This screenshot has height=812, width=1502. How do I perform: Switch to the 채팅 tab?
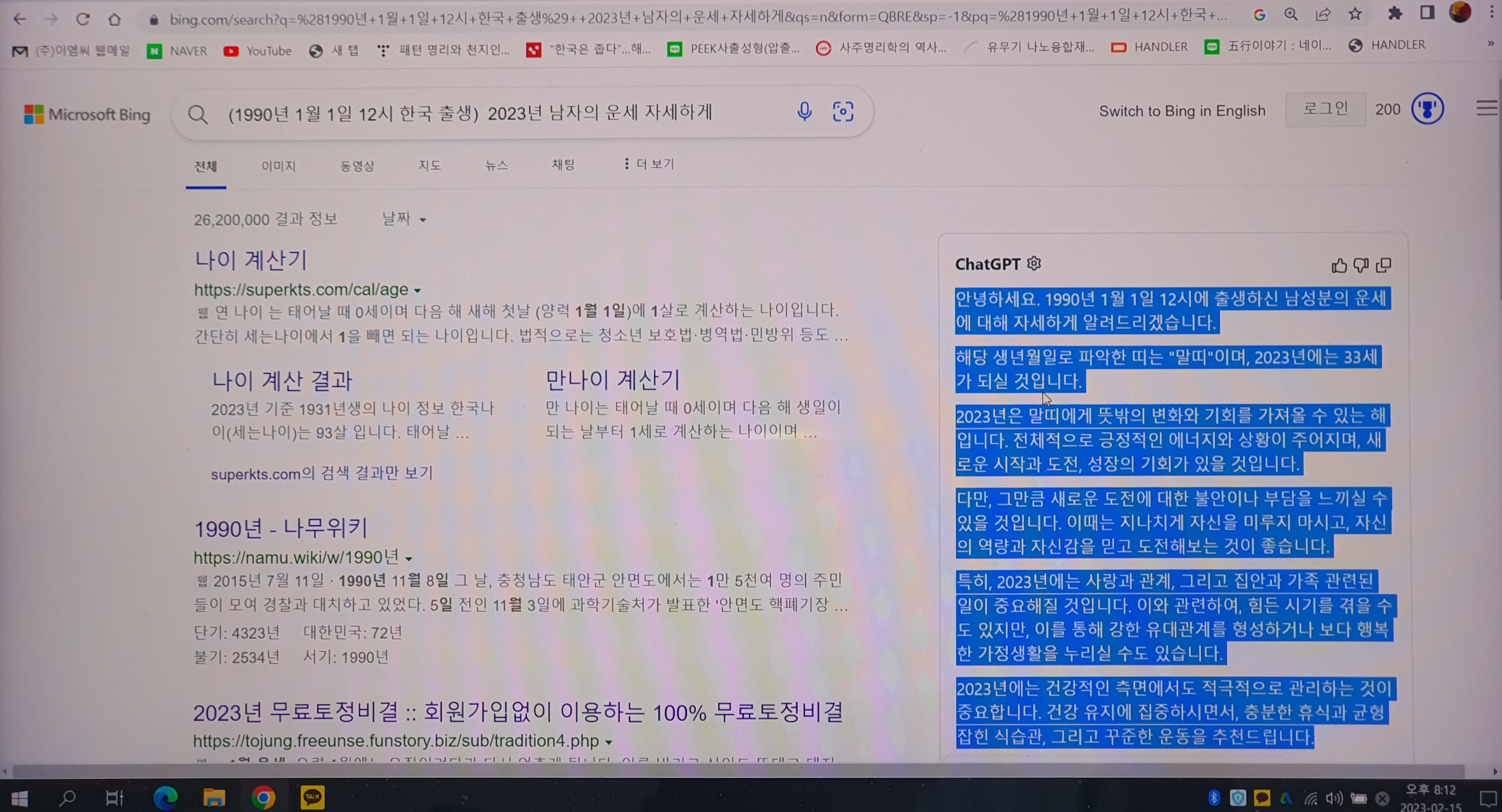[x=563, y=165]
